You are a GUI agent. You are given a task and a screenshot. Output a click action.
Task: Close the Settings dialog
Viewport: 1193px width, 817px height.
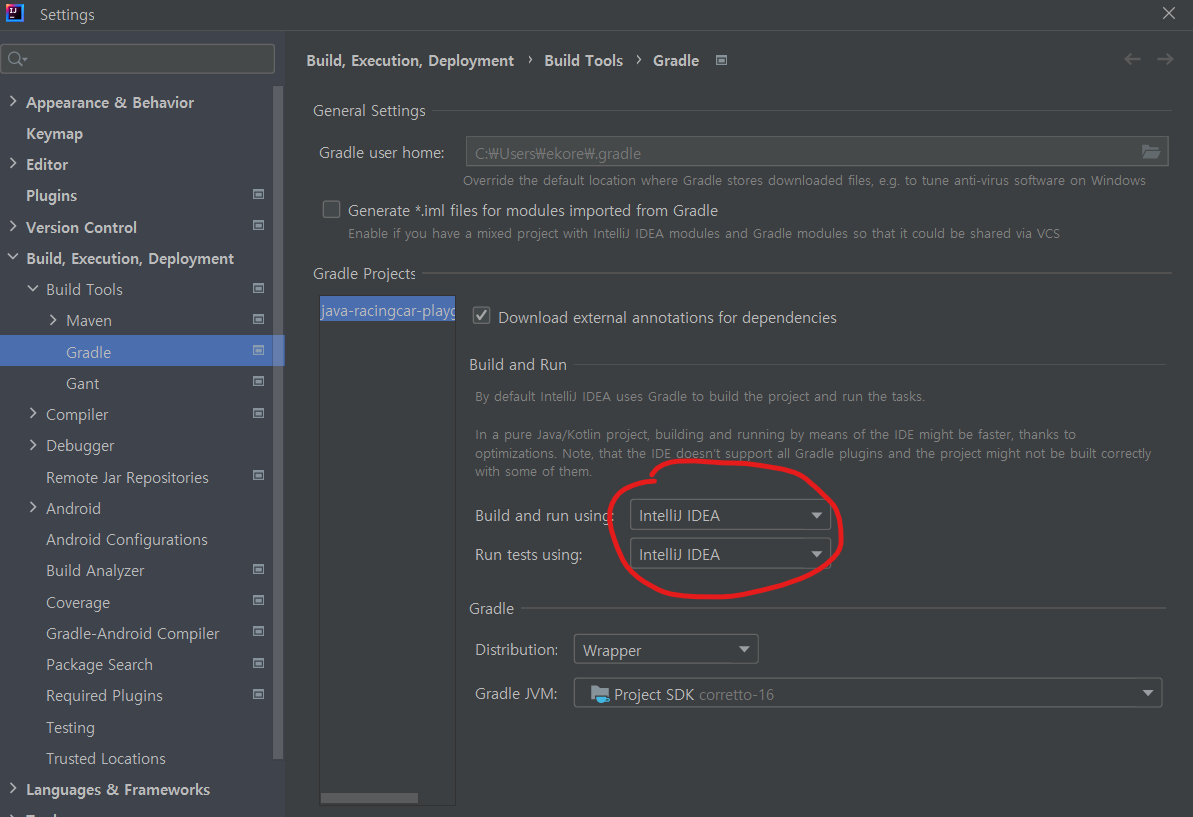(1169, 14)
